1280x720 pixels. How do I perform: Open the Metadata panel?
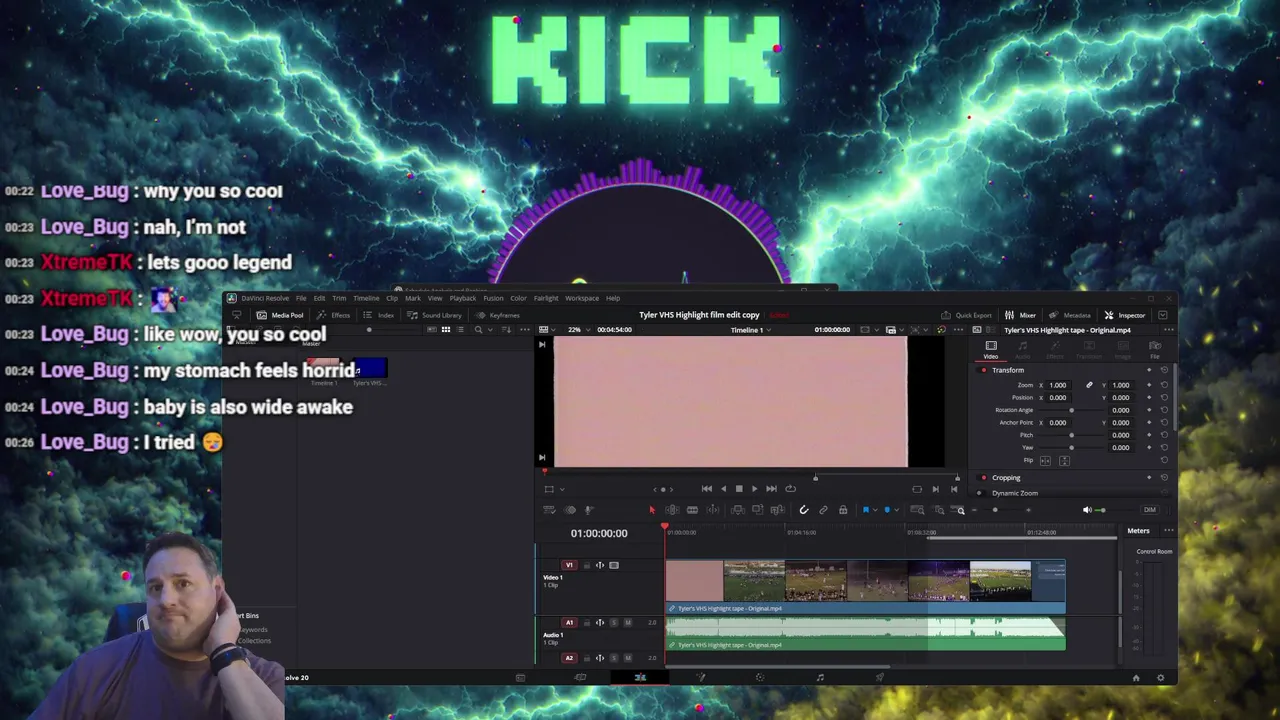1071,315
